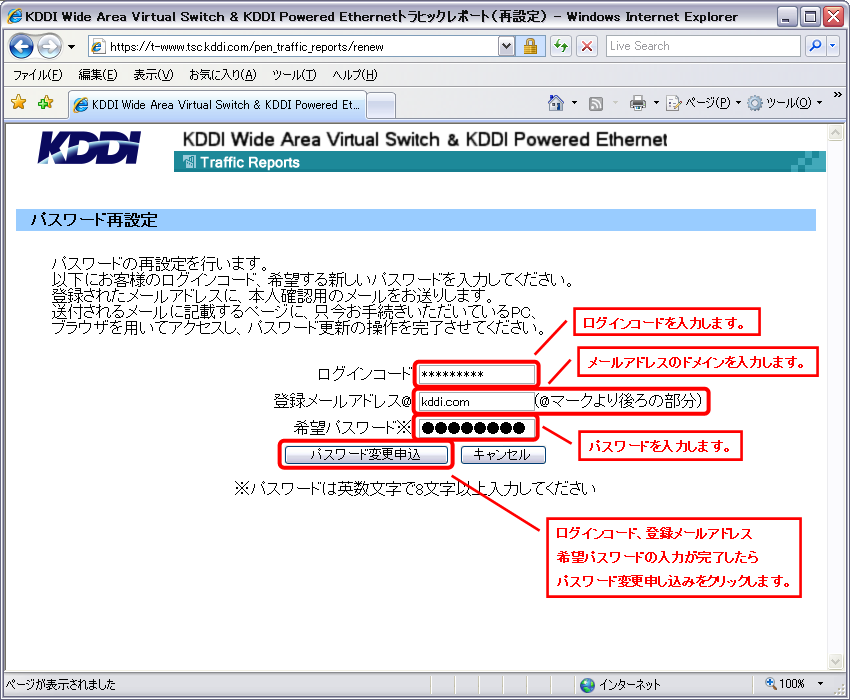Minimize the Internet Explorer window
Viewport: 850px width, 700px height.
tap(787, 17)
